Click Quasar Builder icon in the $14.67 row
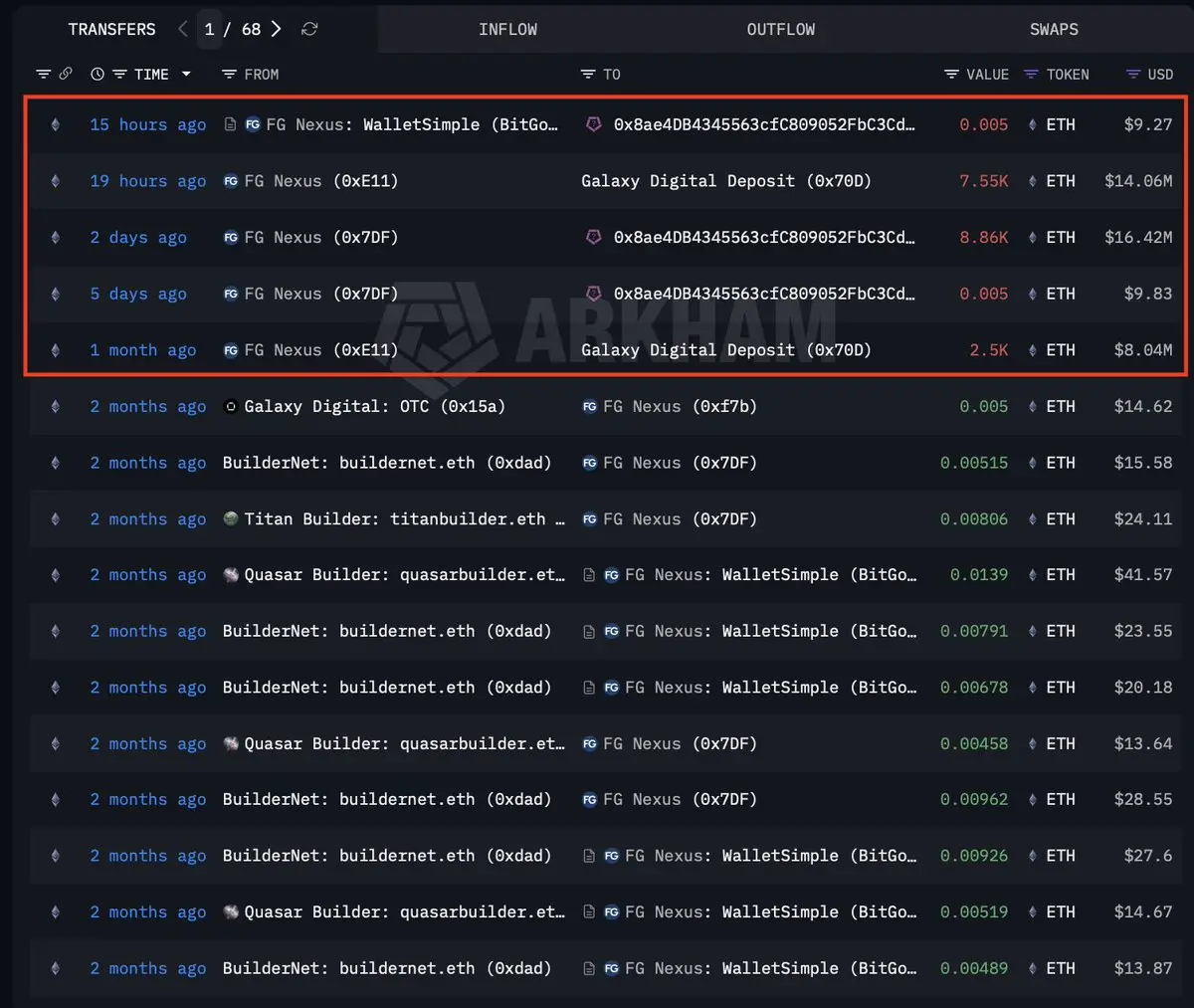1194x1008 pixels. (x=231, y=911)
